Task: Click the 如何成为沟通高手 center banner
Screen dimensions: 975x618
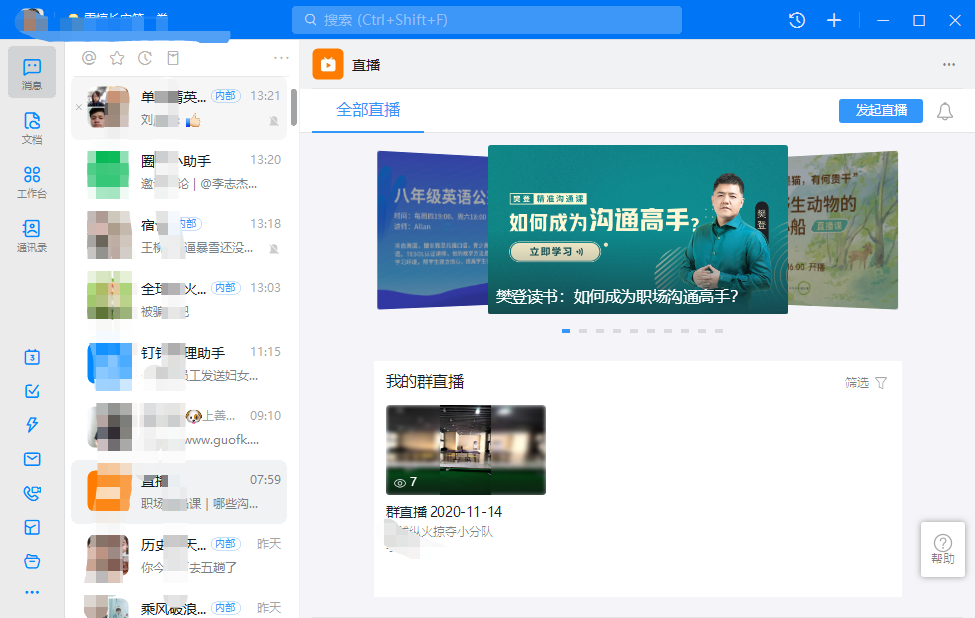Action: coord(637,229)
